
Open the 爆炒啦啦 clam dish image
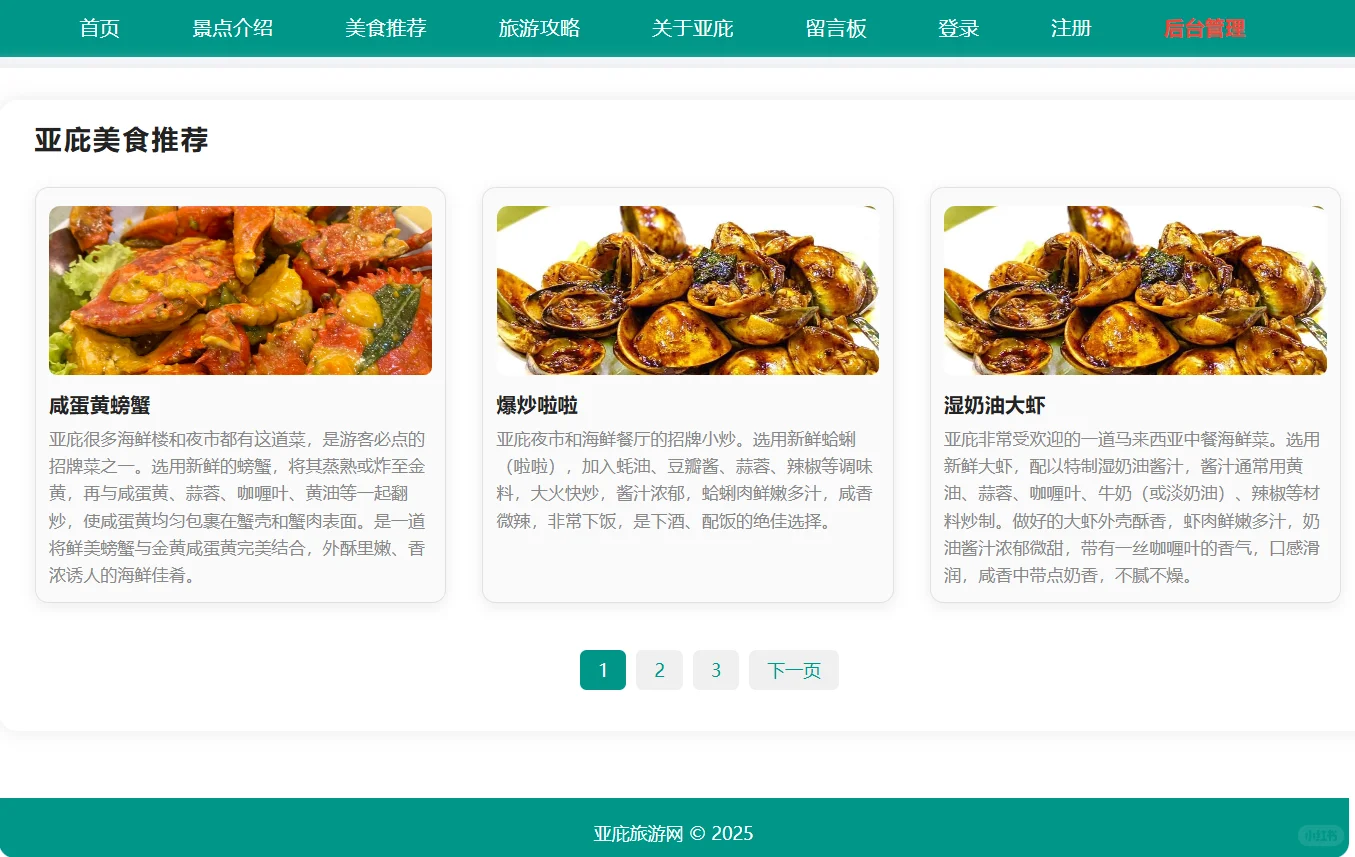(687, 290)
